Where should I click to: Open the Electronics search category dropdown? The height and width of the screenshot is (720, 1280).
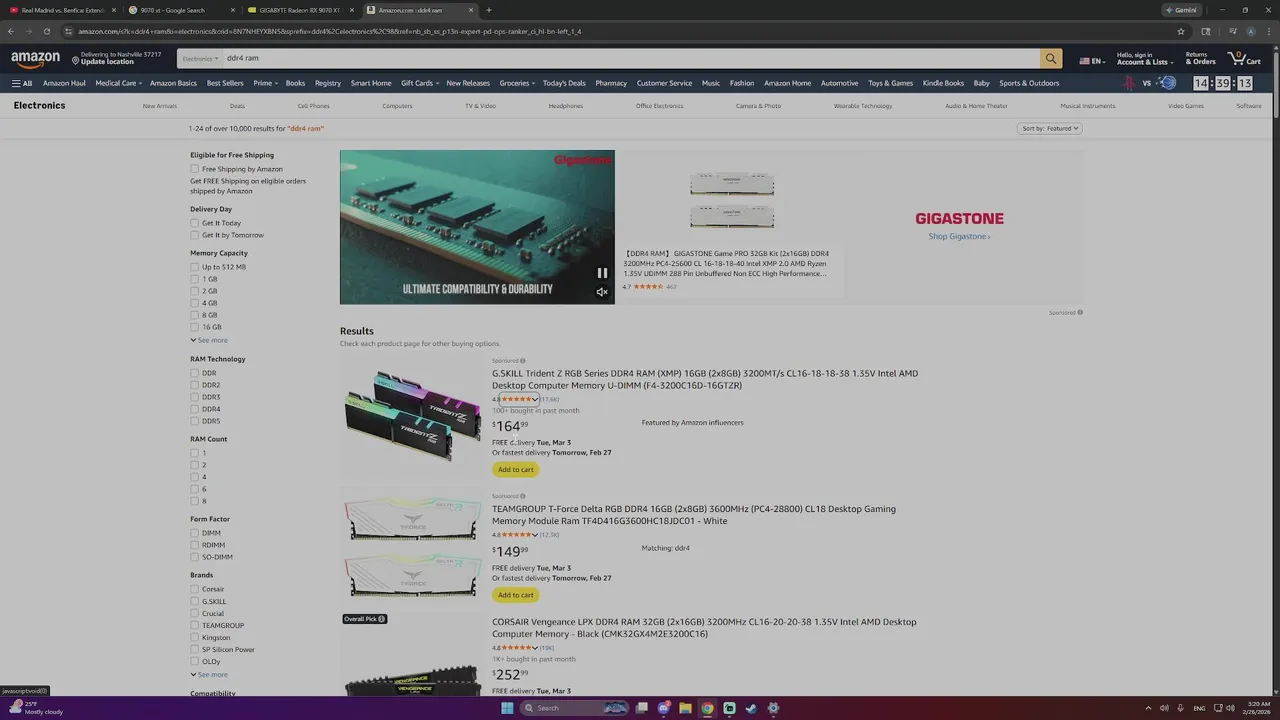pos(200,58)
